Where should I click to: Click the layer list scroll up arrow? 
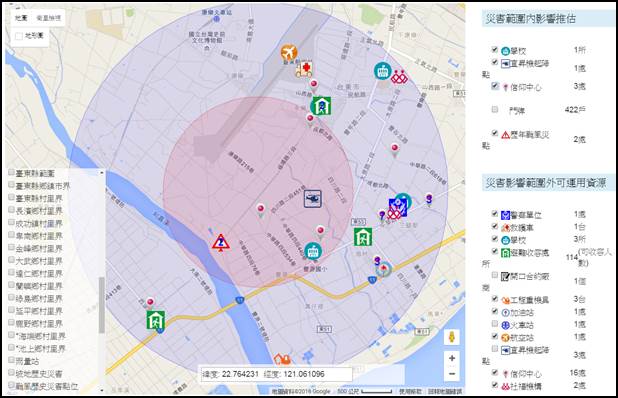tap(102, 173)
